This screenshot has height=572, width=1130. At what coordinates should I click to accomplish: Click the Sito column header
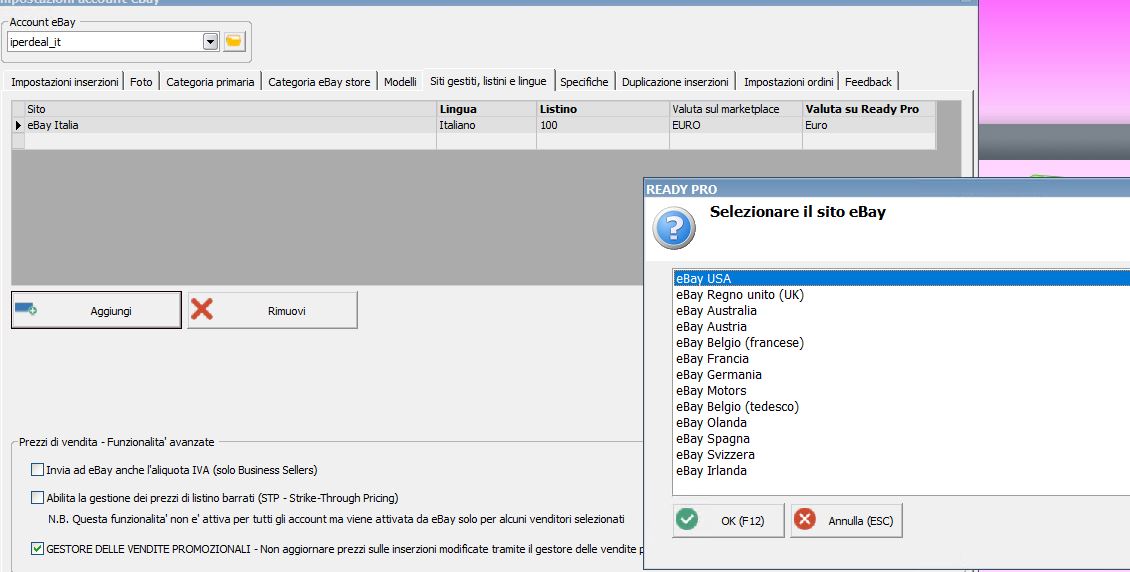[x=230, y=109]
